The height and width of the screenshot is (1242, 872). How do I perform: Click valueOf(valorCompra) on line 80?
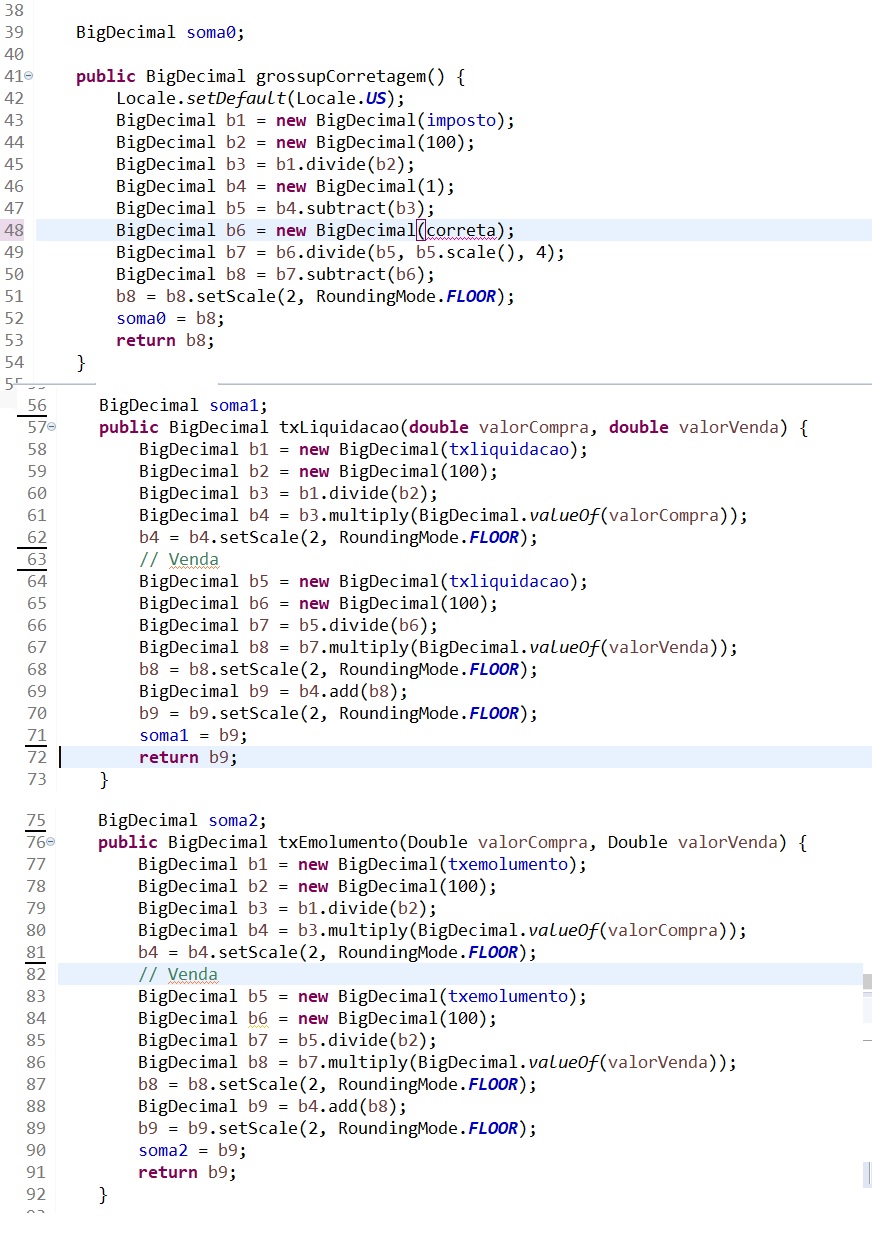(633, 930)
